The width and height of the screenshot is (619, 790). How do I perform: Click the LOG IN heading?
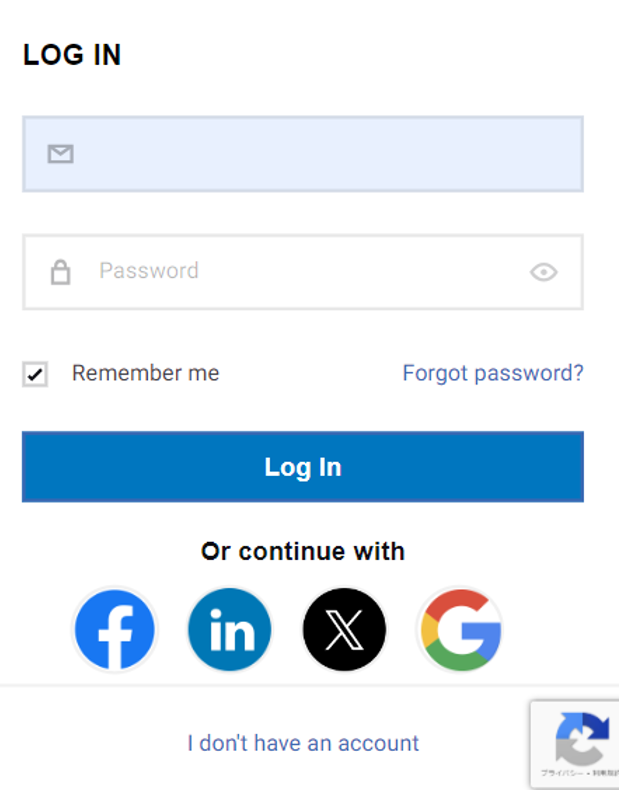pyautogui.click(x=72, y=56)
